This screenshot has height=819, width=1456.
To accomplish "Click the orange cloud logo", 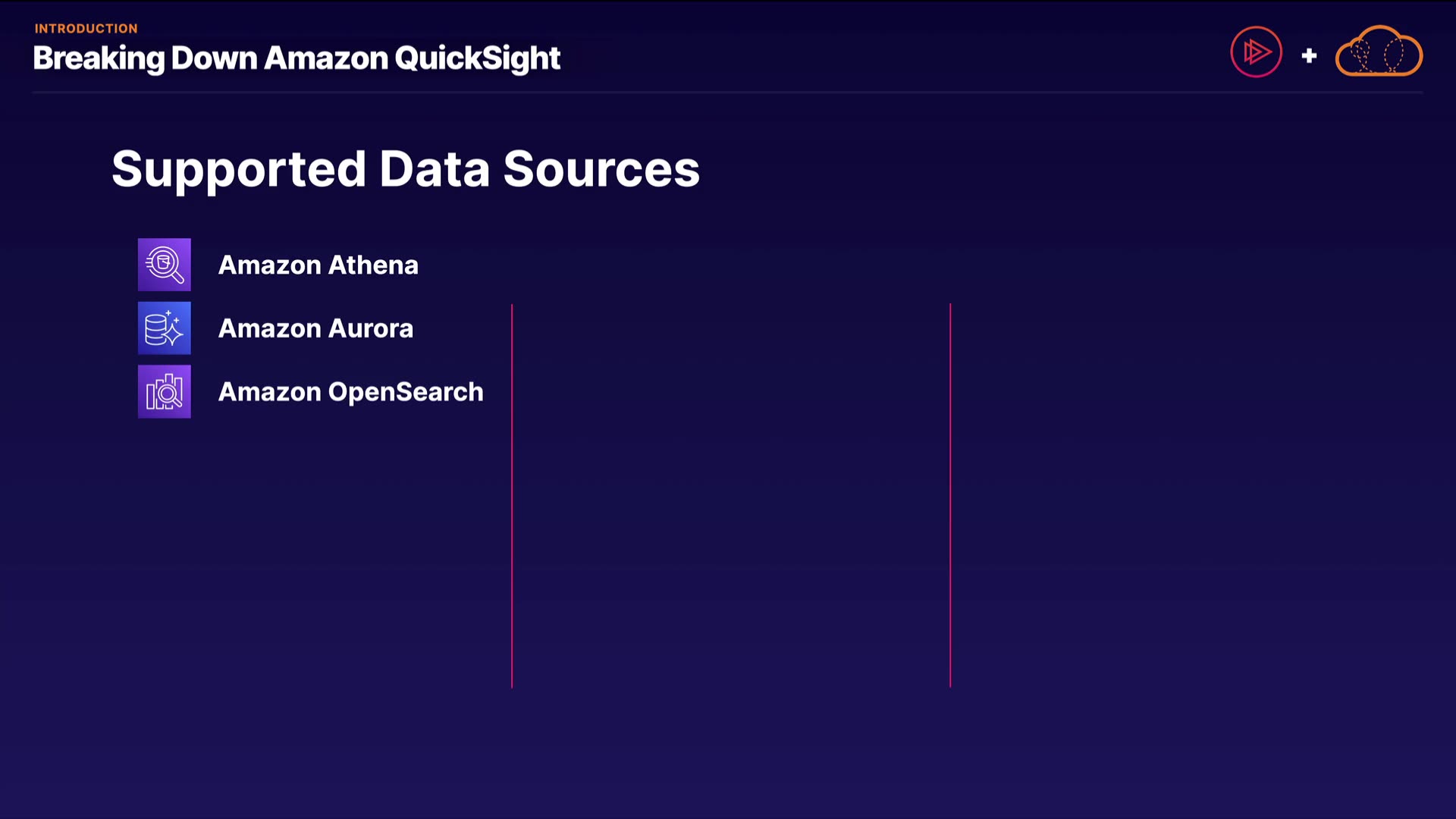I will coord(1379,53).
